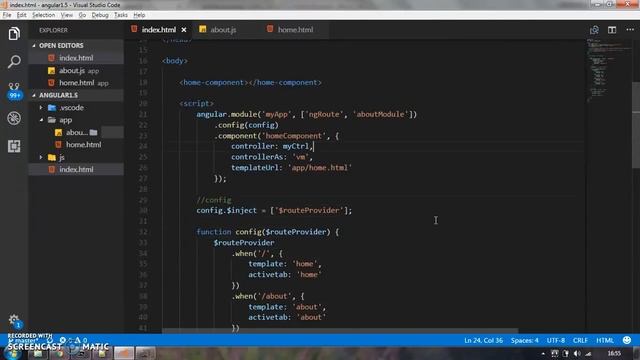Change file encoding via UTF-8
Viewport: 640px width, 360px height.
tap(556, 340)
